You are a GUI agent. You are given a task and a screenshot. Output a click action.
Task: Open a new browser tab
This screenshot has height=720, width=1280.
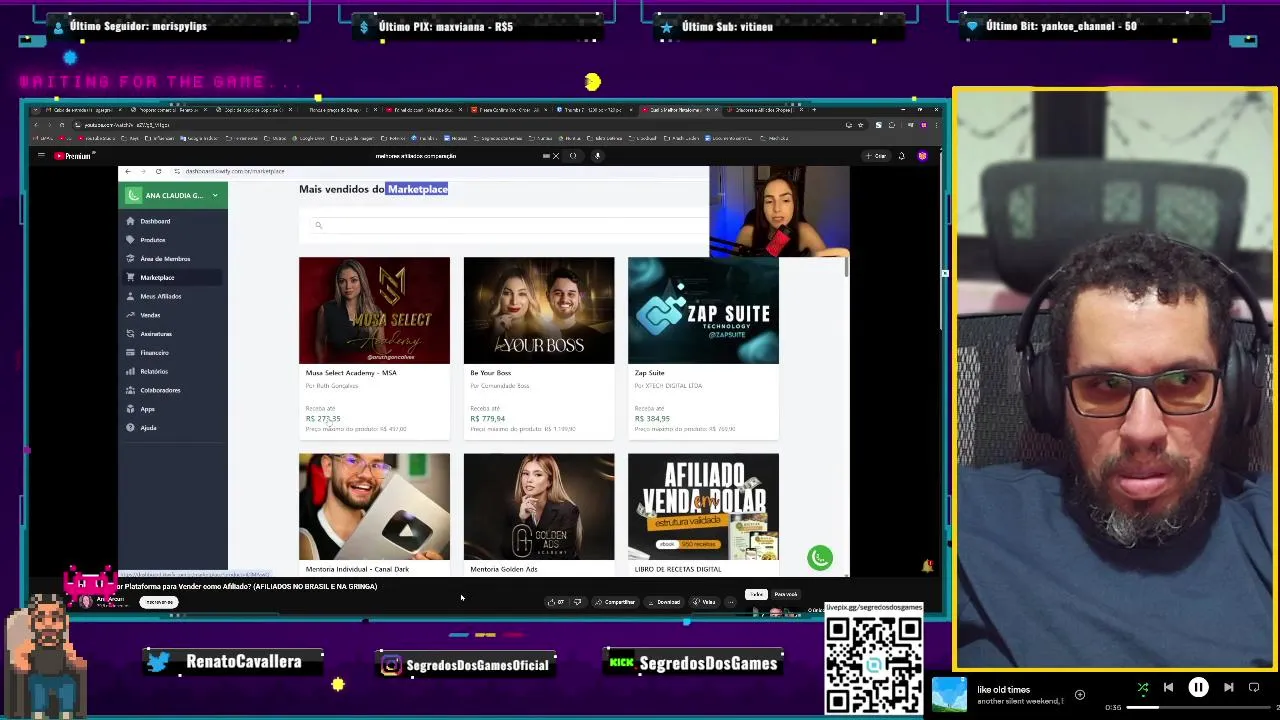tap(814, 109)
